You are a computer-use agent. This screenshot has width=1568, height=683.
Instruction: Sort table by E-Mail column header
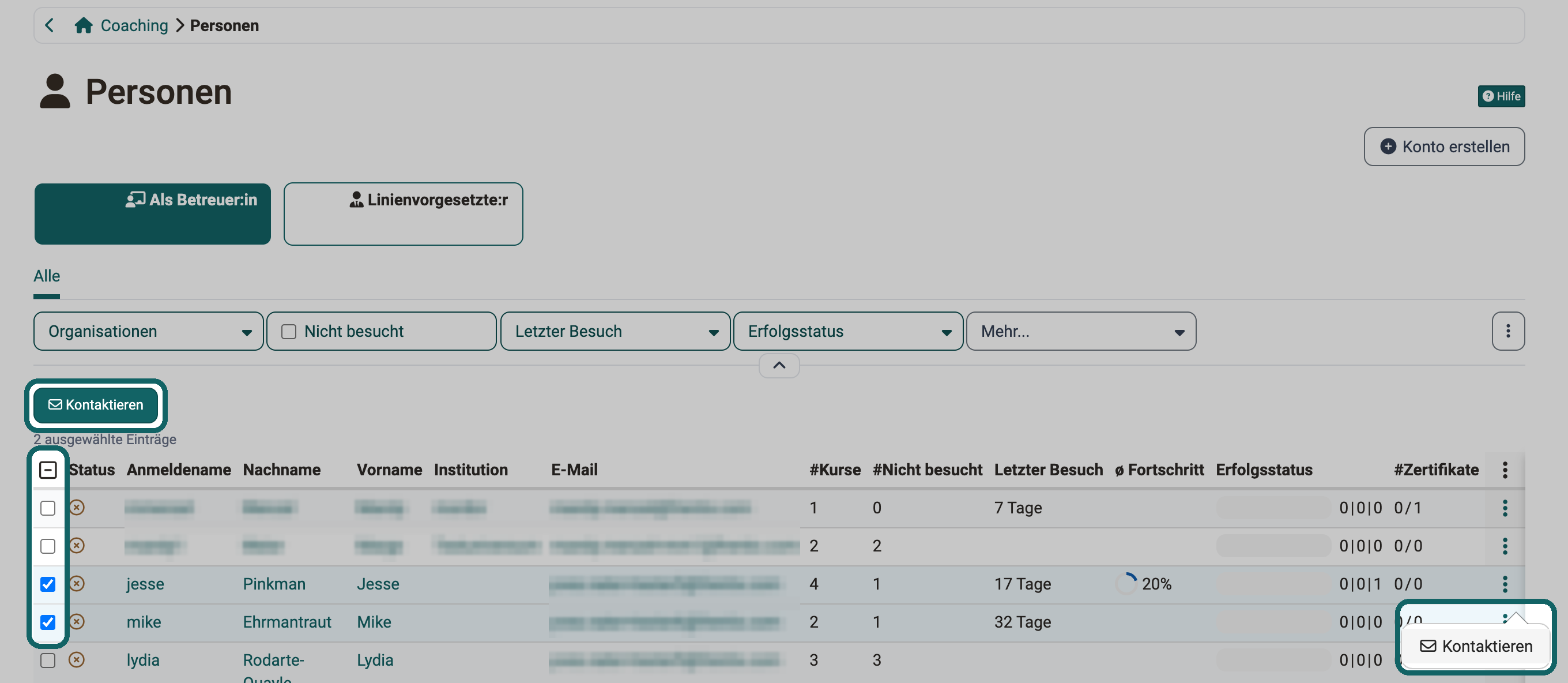[574, 470]
